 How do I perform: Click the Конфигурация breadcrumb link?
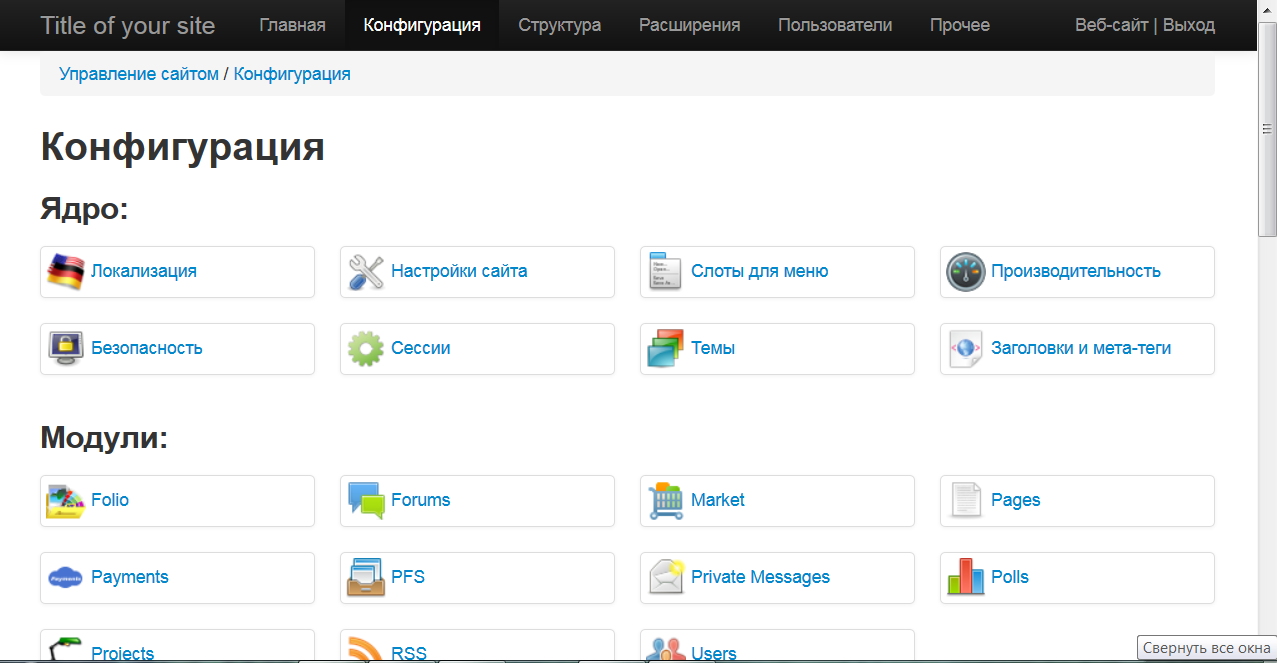coord(292,74)
